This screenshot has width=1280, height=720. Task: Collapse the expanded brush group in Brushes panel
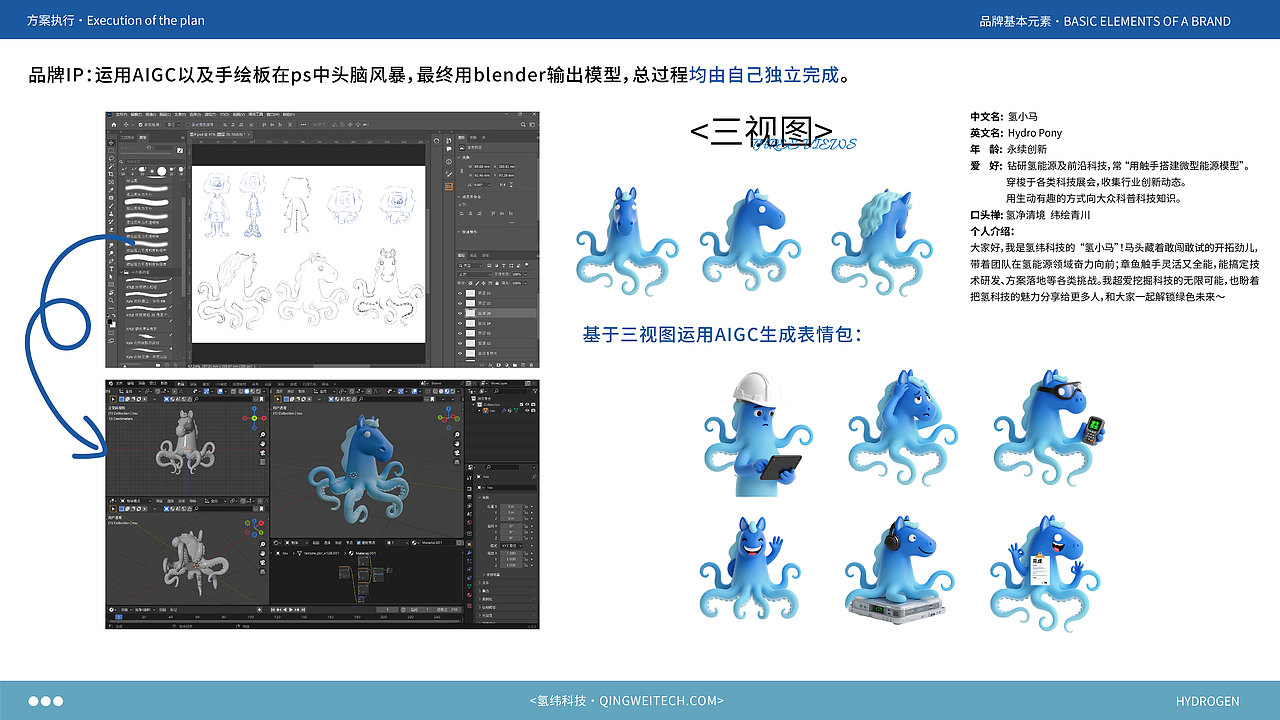[121, 272]
